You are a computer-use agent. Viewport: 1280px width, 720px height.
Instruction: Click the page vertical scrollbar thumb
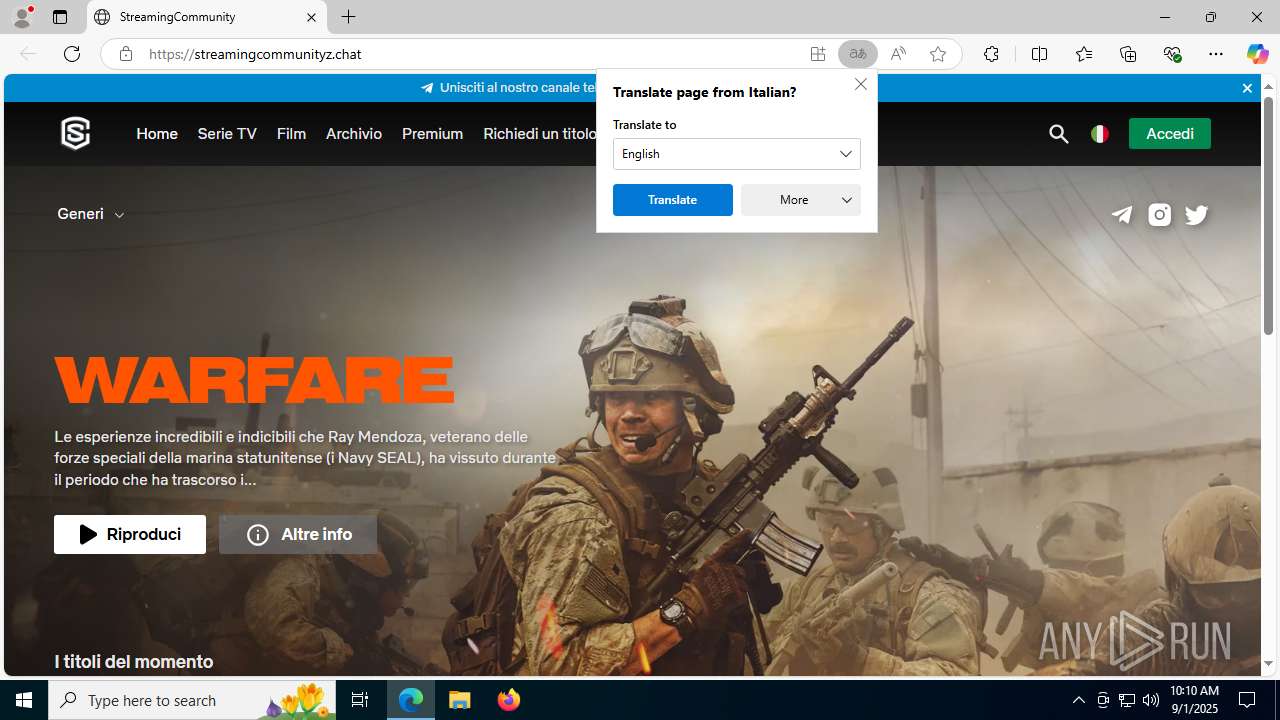pyautogui.click(x=1268, y=215)
